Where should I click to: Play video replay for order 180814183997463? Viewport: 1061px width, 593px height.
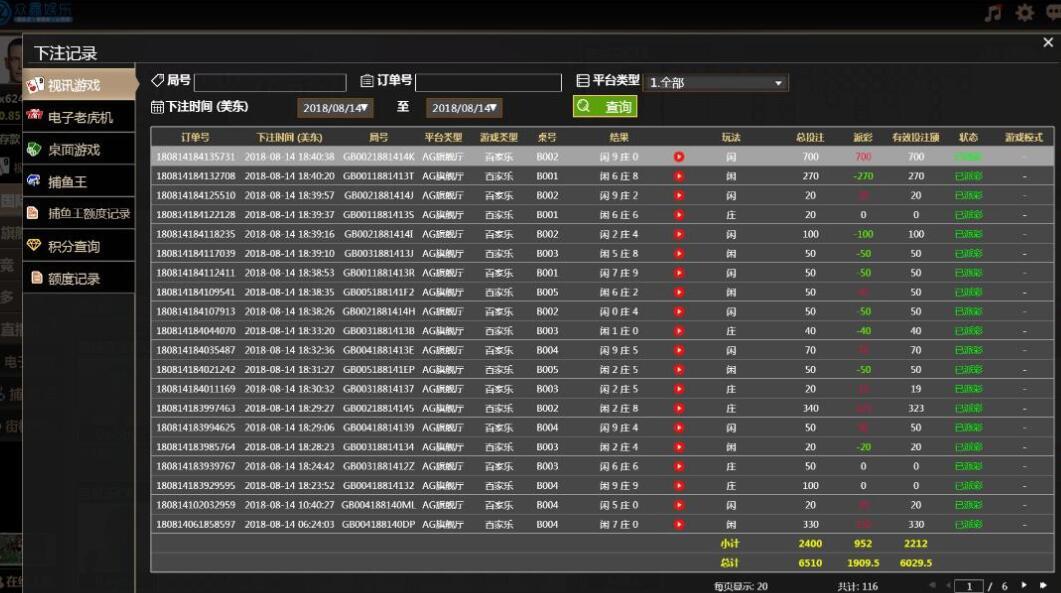pos(679,408)
